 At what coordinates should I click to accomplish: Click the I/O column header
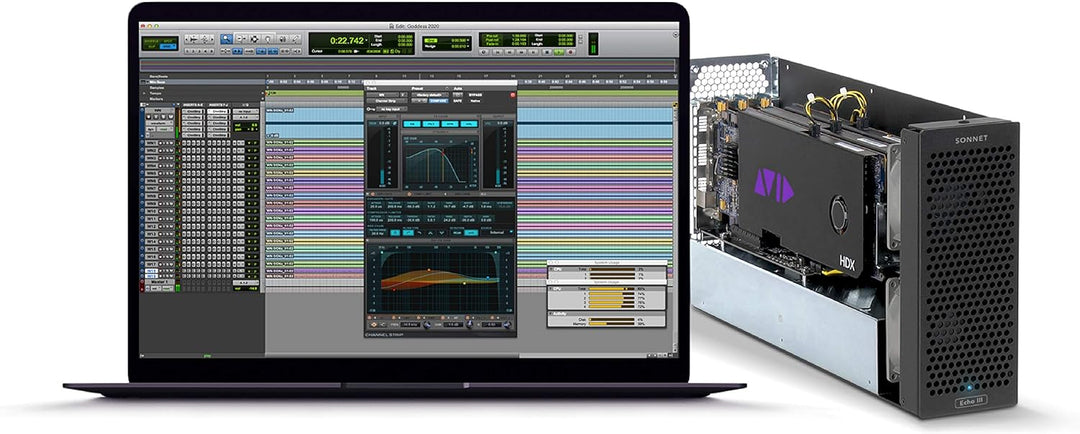pos(245,105)
